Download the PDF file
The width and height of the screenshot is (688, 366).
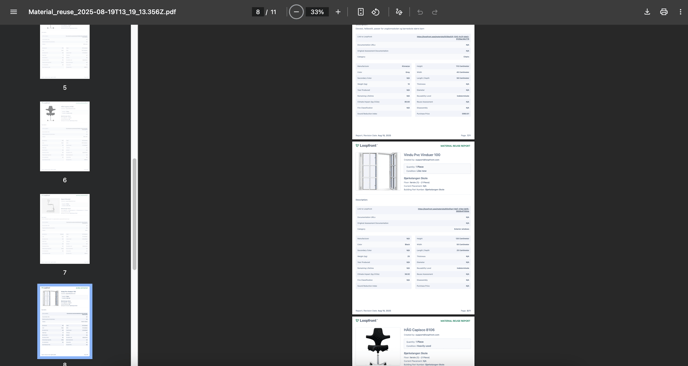[x=647, y=12]
